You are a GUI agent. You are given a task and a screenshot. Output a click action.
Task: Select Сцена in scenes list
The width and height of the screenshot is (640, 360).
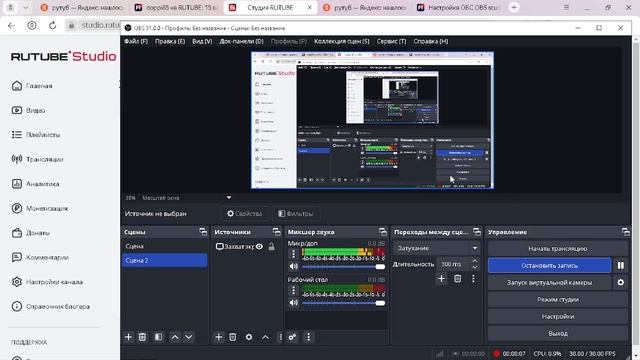(164, 246)
